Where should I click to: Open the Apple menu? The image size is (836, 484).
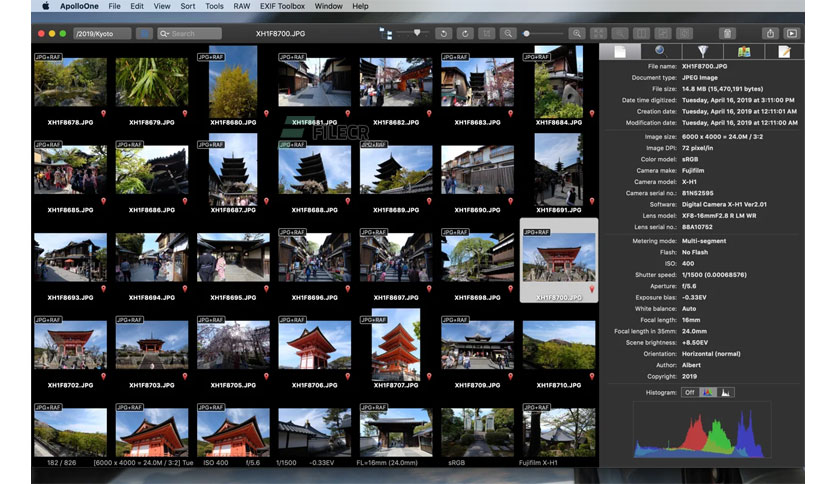[46, 6]
